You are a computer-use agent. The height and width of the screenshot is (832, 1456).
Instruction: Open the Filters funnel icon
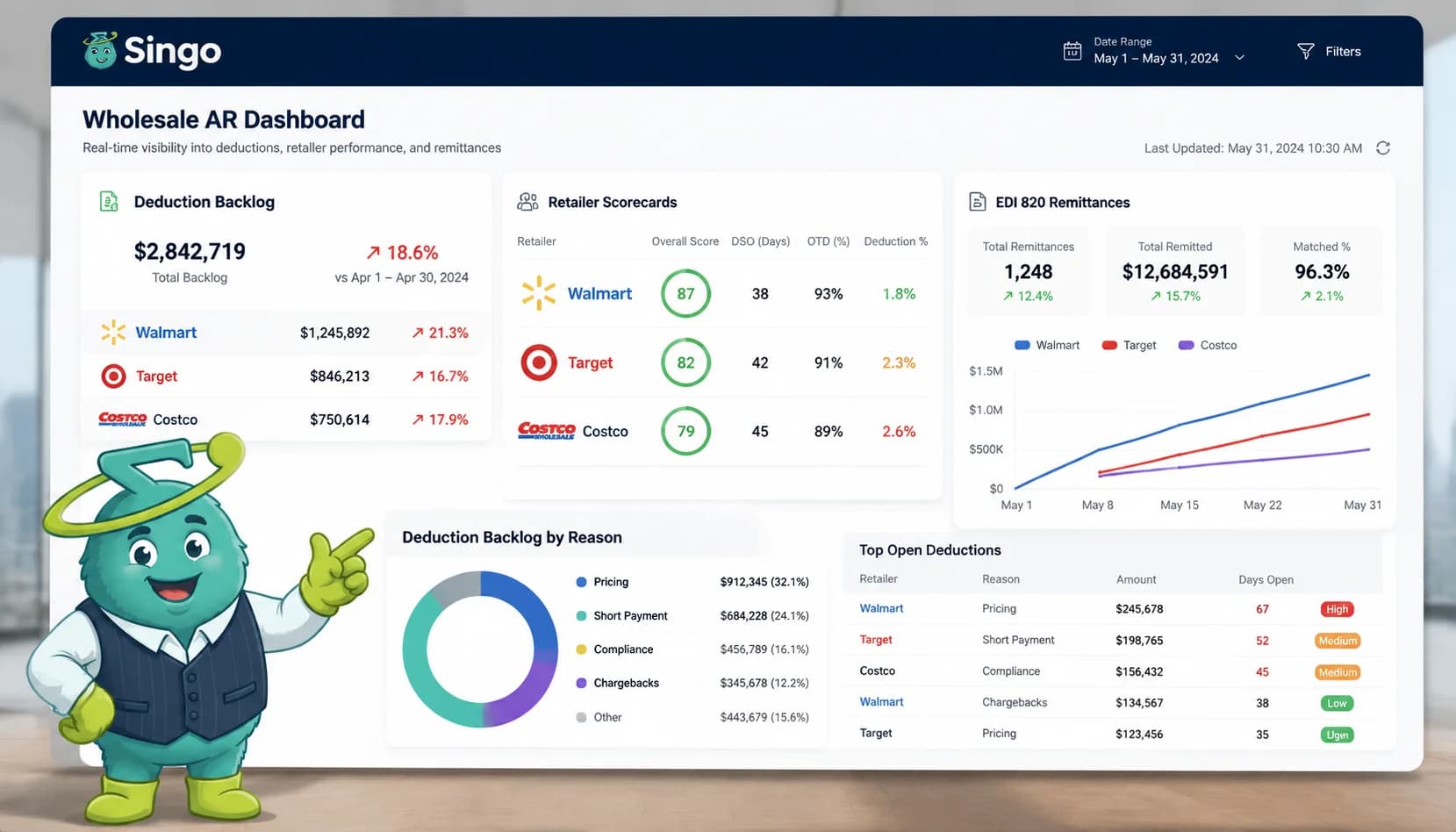point(1305,52)
